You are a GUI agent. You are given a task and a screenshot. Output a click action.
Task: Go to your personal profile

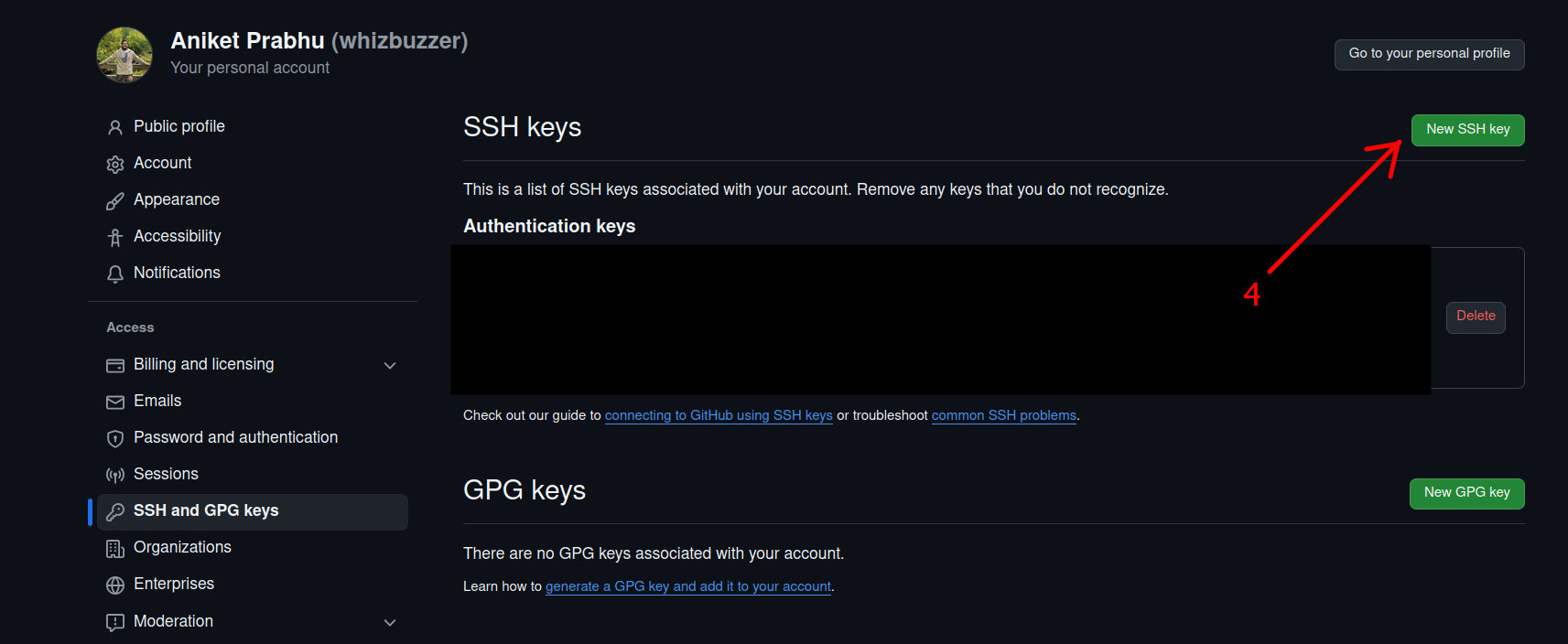(x=1429, y=54)
